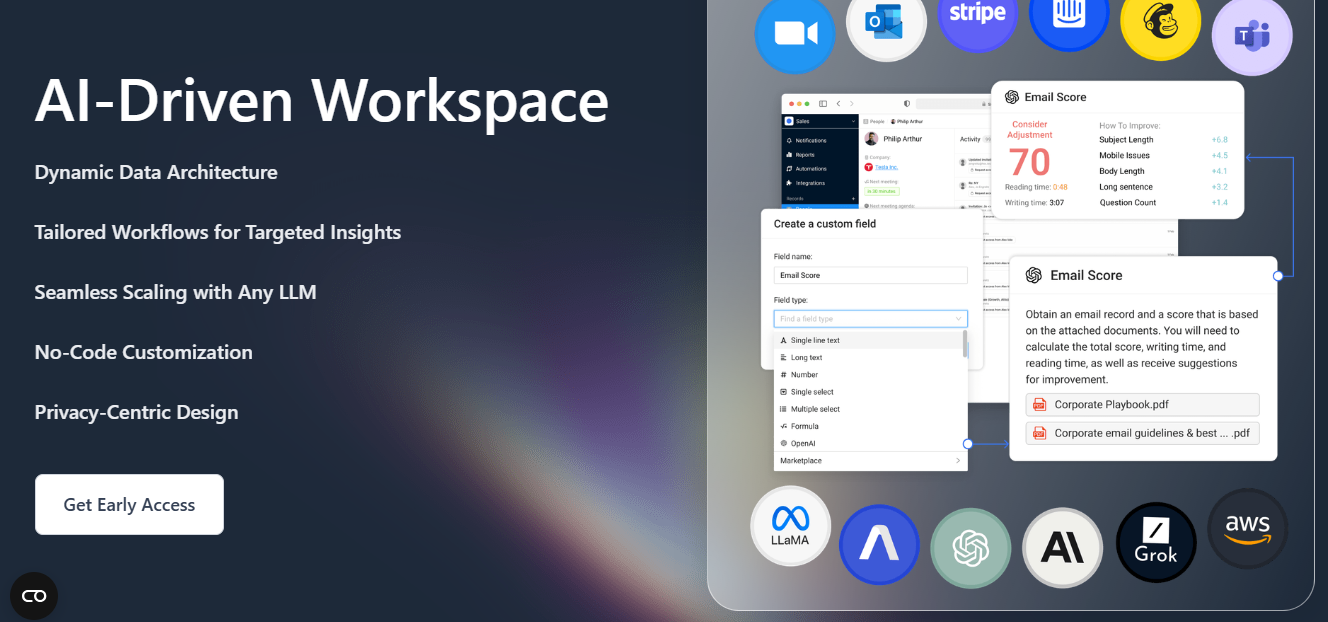Click the field type list scrollbar
Viewport: 1328px width, 622px height.
coord(965,345)
